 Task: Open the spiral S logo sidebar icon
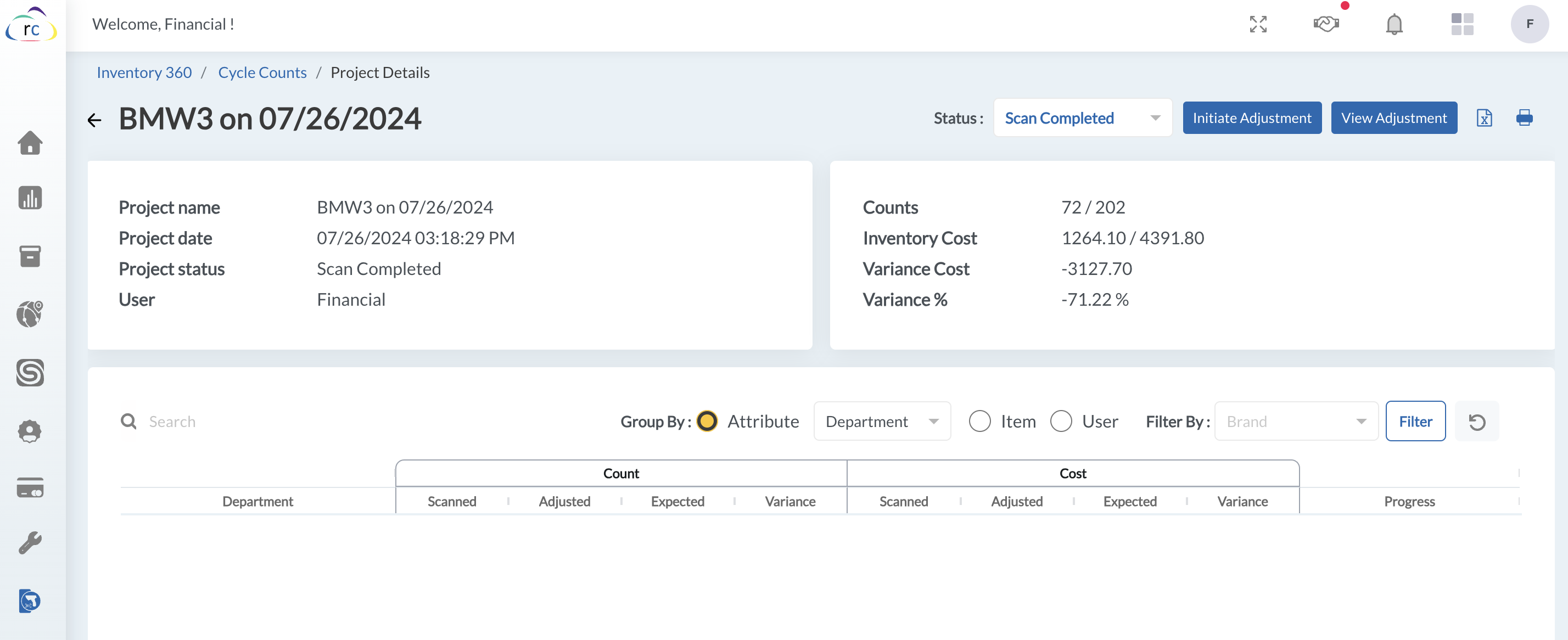(x=30, y=372)
